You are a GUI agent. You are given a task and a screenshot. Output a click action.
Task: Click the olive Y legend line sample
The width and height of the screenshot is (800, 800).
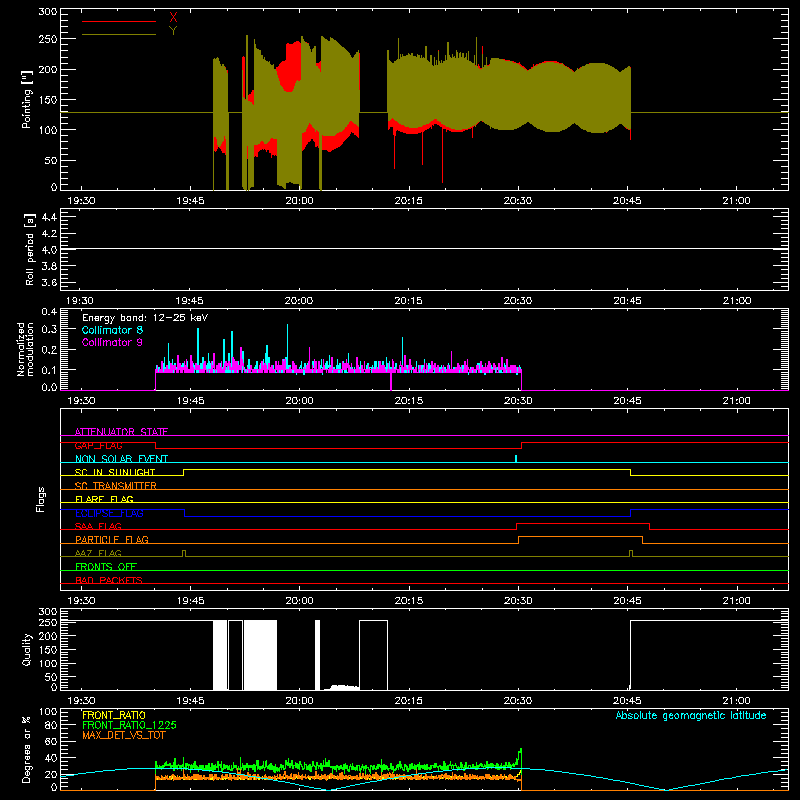pyautogui.click(x=119, y=35)
